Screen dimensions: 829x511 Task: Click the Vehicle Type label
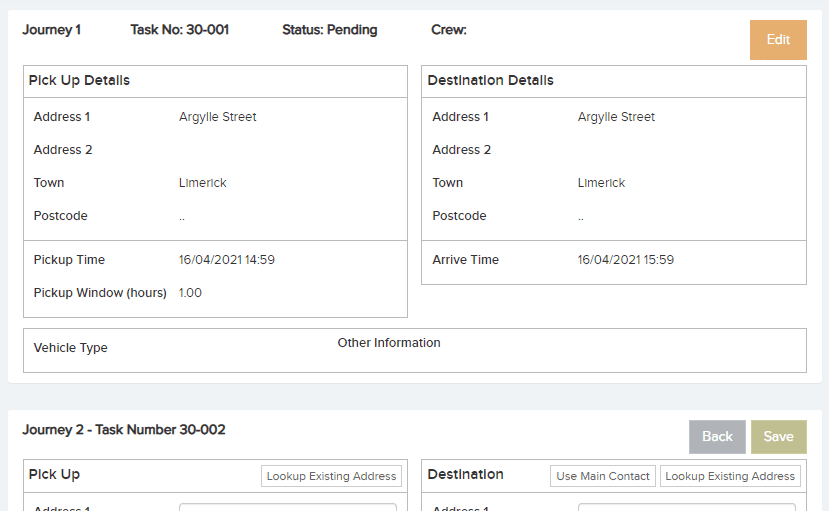(x=70, y=348)
